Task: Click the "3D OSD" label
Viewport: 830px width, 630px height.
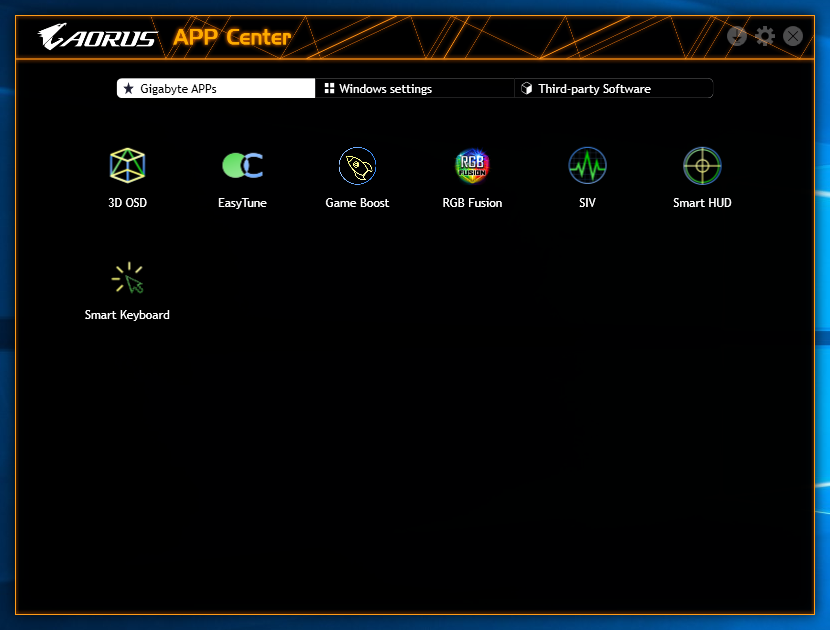Action: [128, 203]
